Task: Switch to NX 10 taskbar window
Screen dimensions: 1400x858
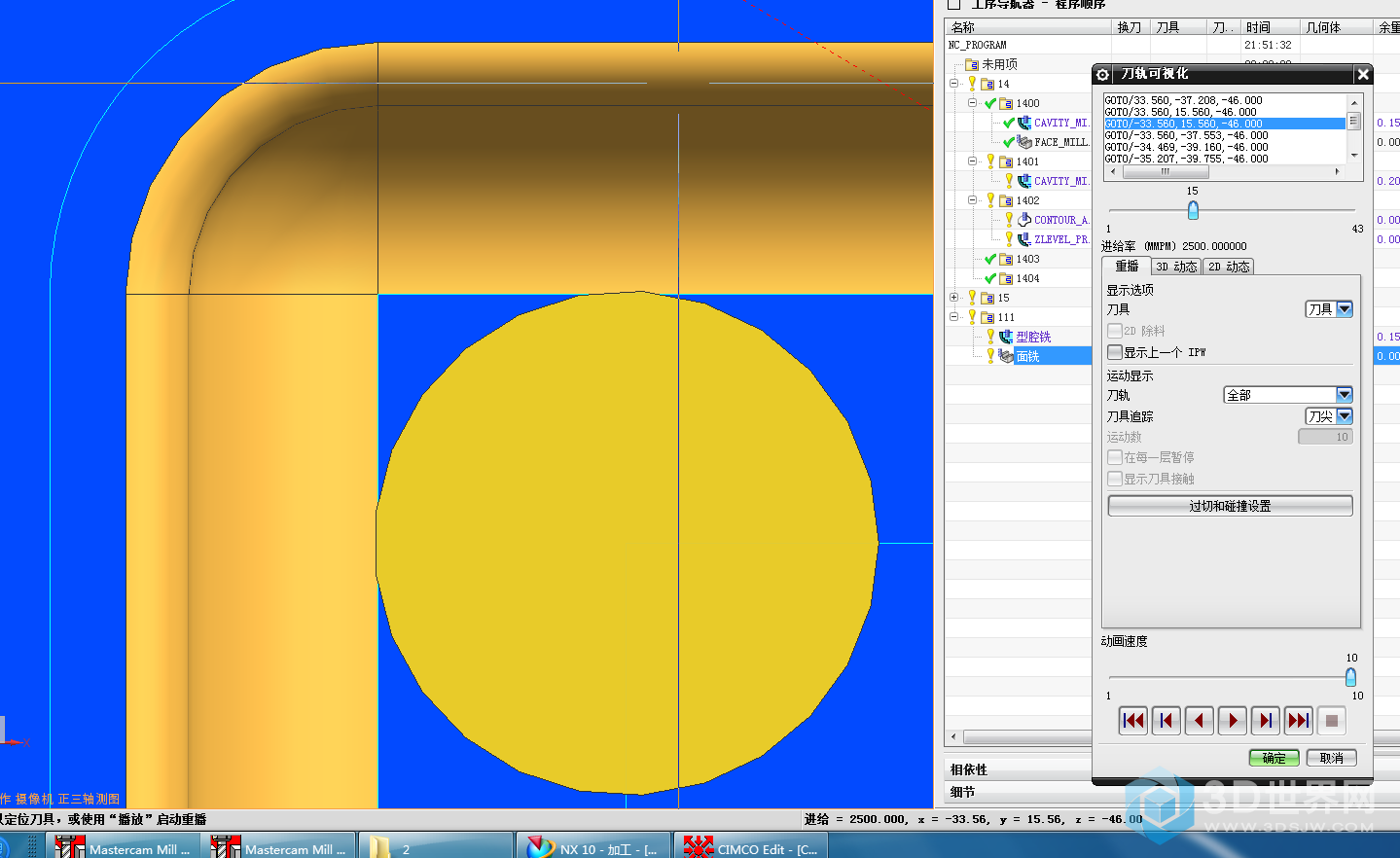Action: coord(593,846)
